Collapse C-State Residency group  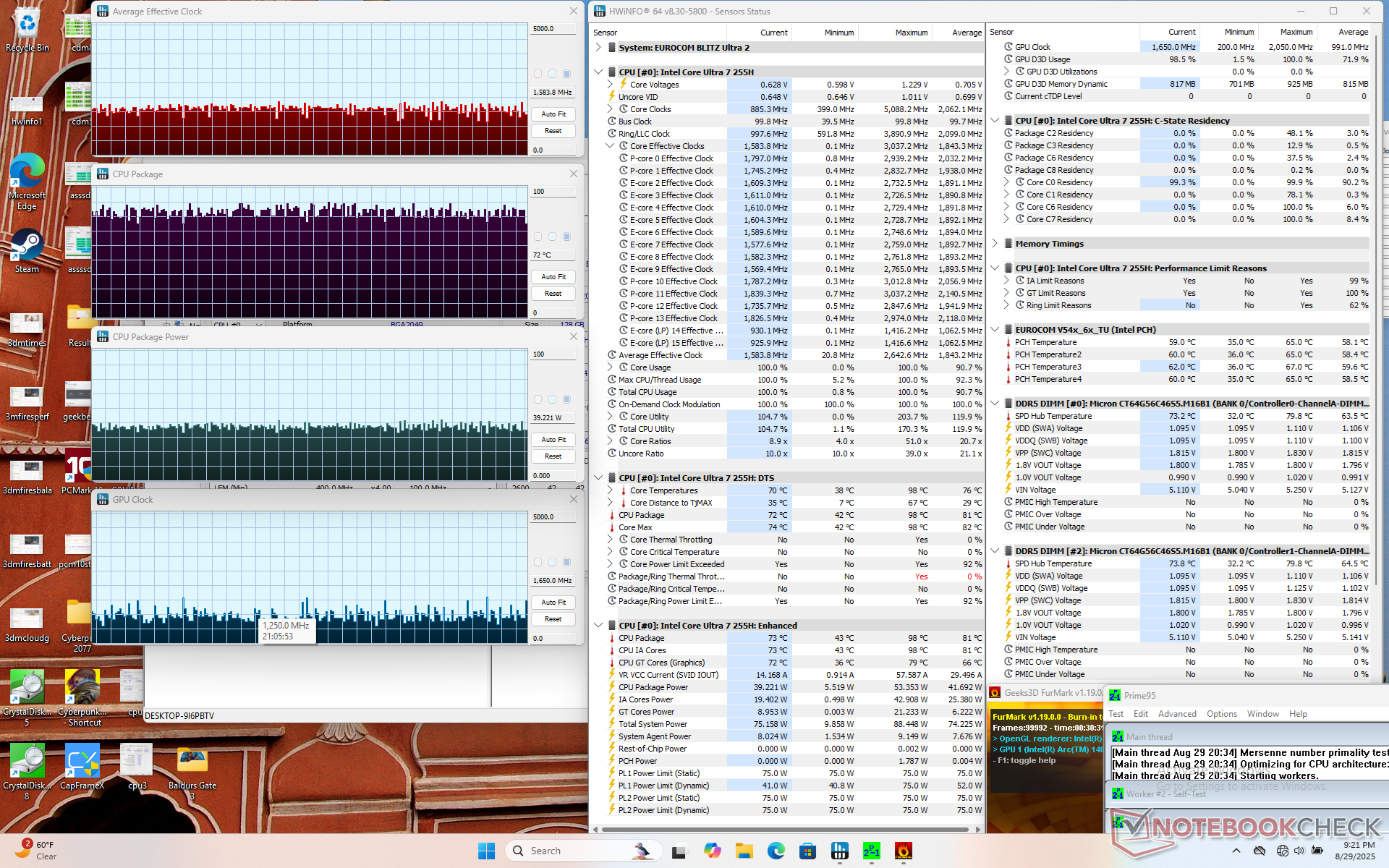pyautogui.click(x=995, y=121)
